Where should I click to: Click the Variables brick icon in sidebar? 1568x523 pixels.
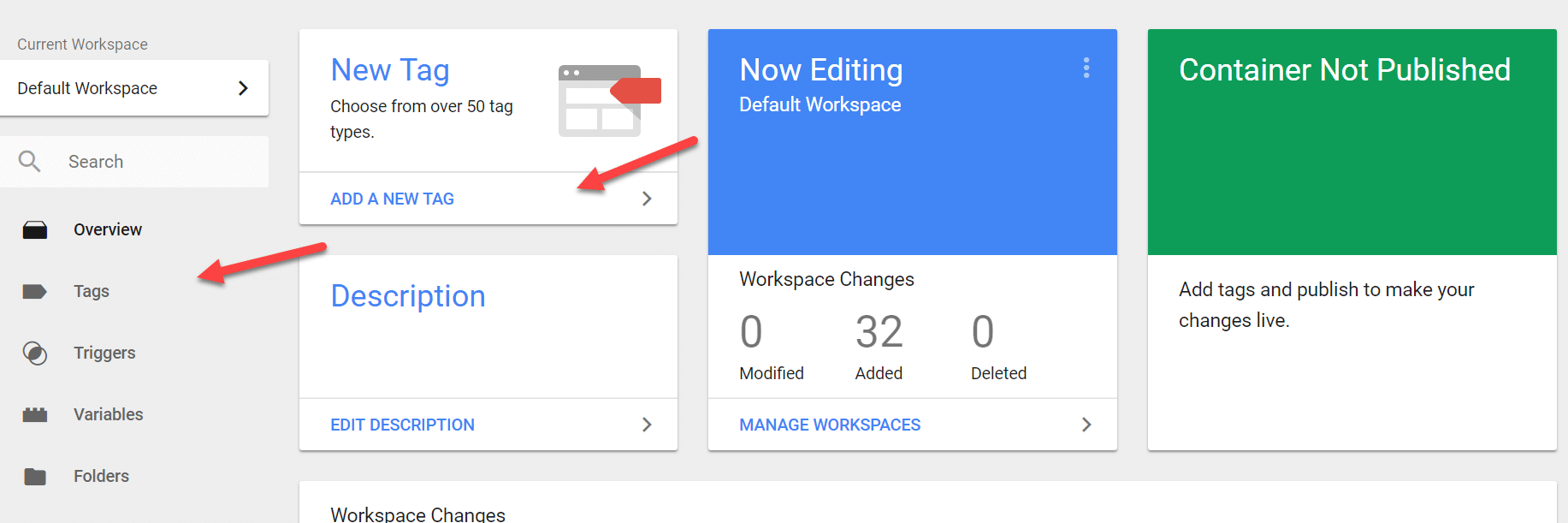pyautogui.click(x=35, y=414)
